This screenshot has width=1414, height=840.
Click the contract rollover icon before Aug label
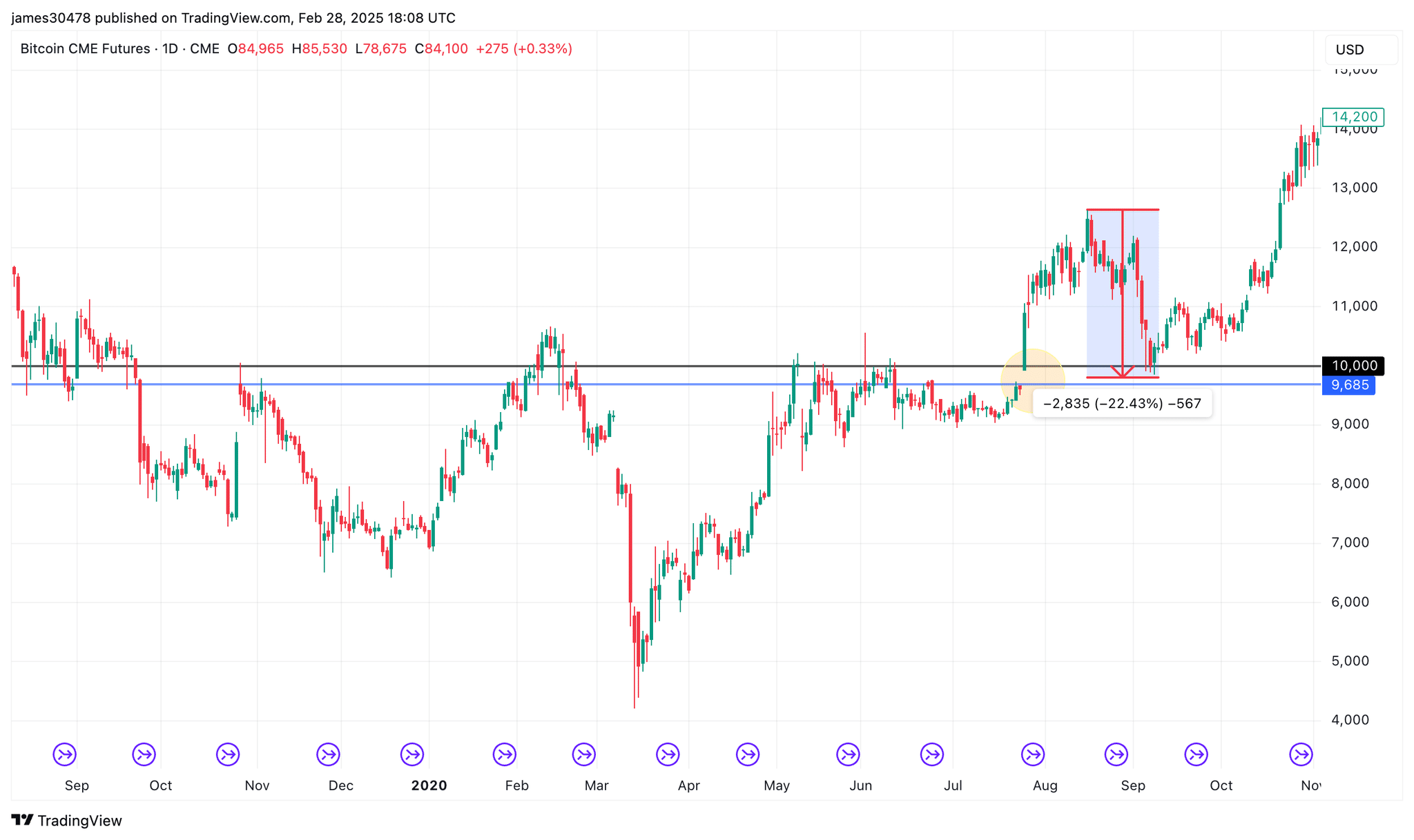[x=1033, y=754]
